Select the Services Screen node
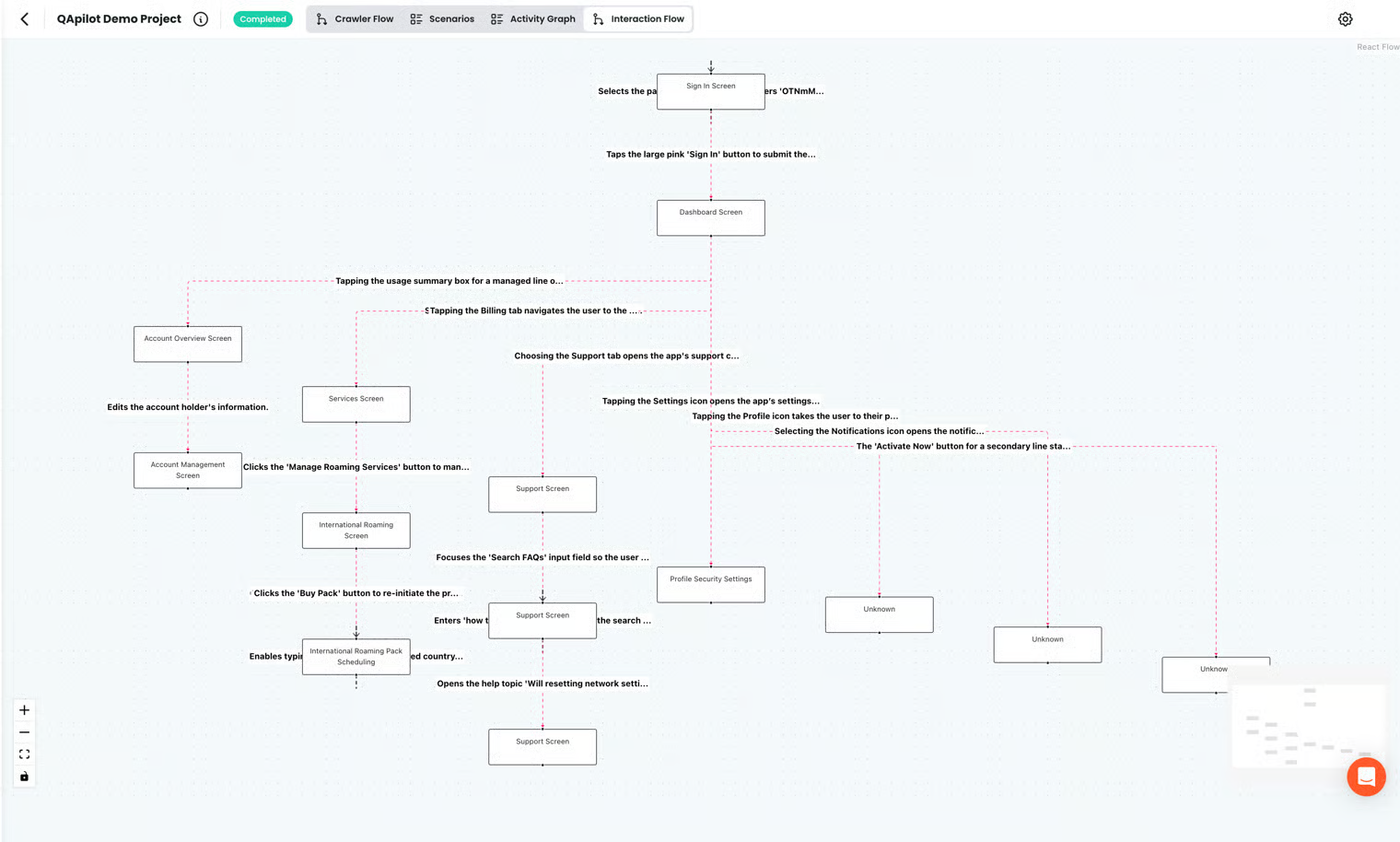 point(356,404)
